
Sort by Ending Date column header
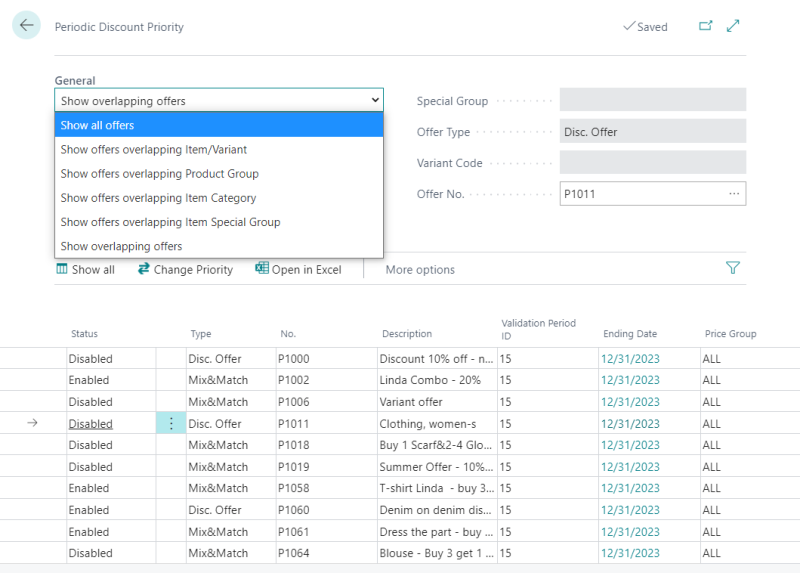point(630,334)
